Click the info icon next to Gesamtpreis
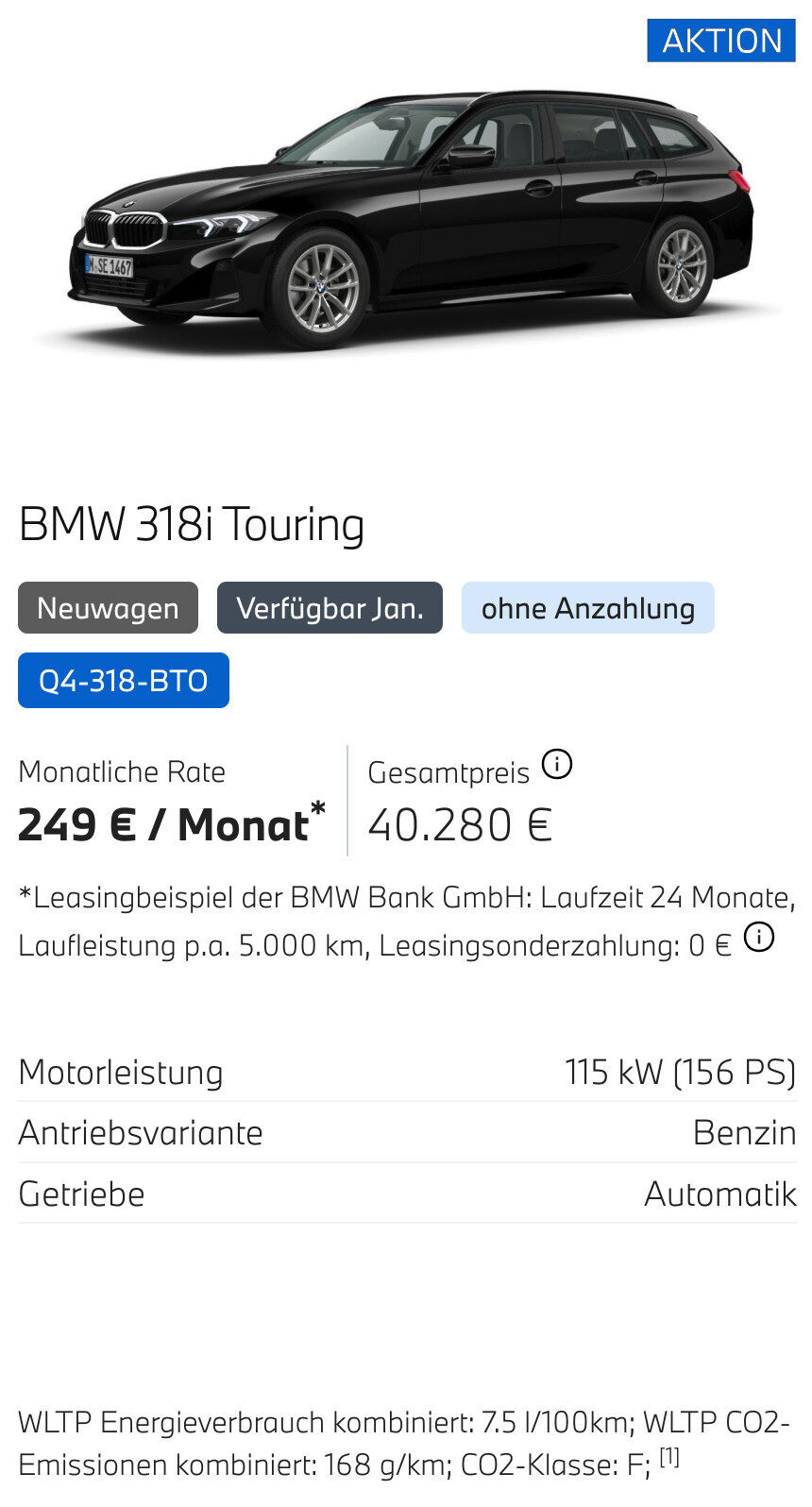 [x=557, y=764]
